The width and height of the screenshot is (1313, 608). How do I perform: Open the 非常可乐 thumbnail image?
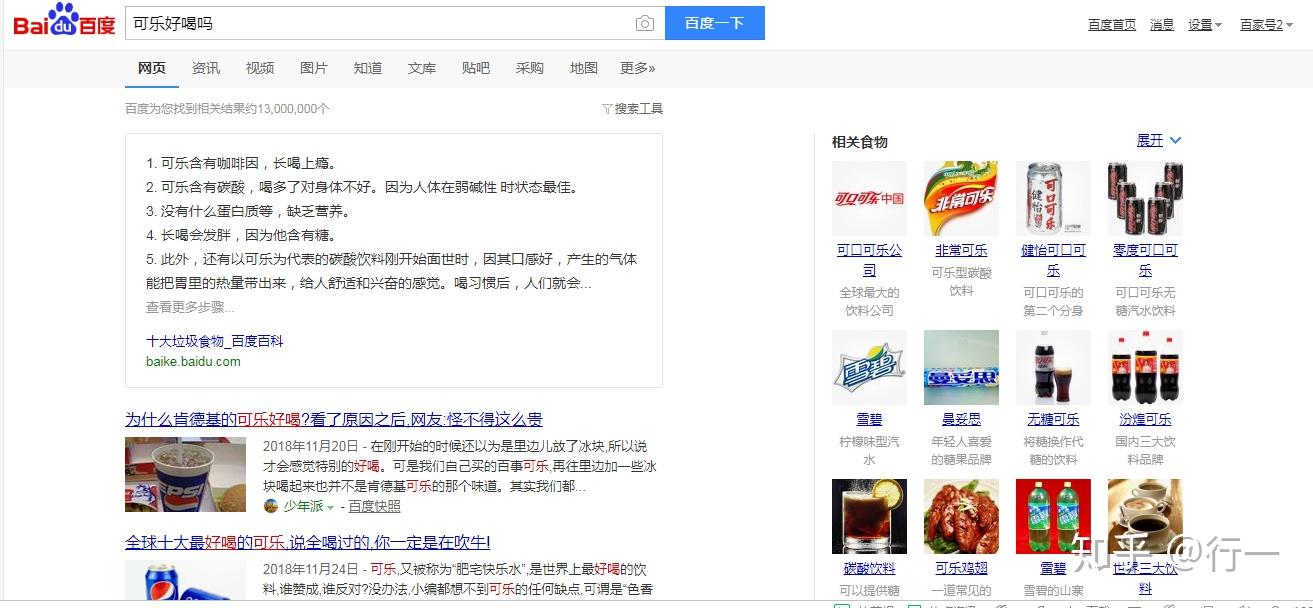coord(961,198)
